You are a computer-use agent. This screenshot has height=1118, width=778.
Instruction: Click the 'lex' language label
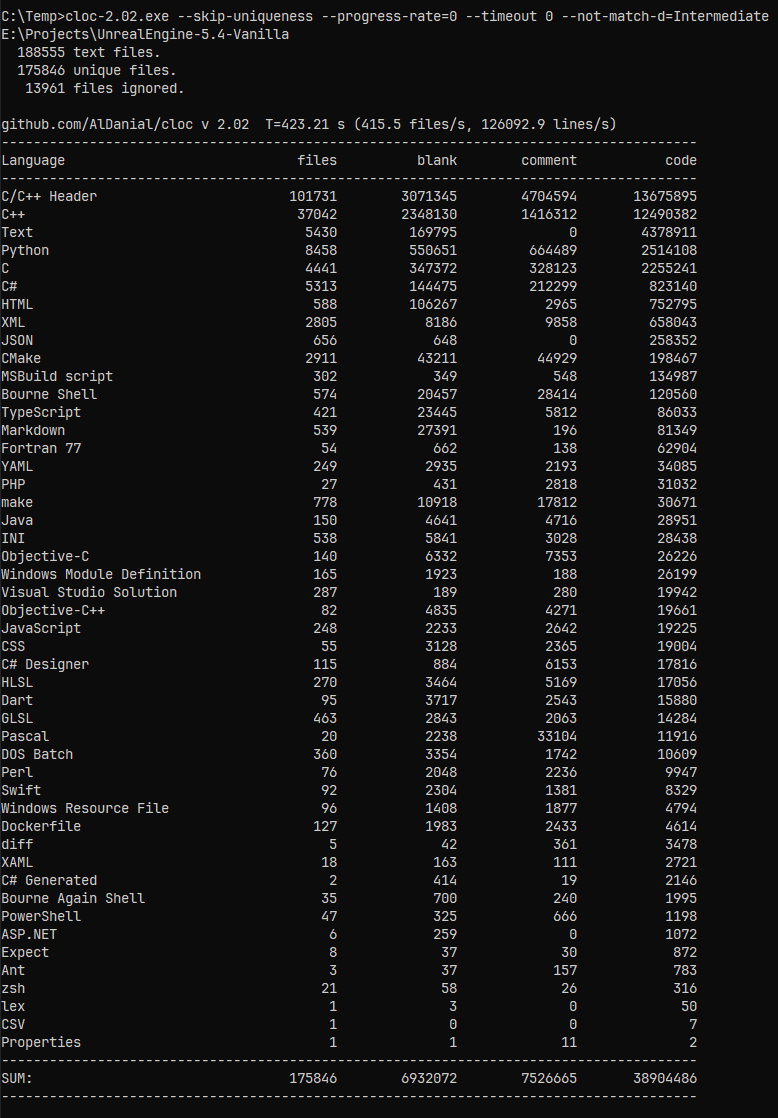click(13, 1006)
